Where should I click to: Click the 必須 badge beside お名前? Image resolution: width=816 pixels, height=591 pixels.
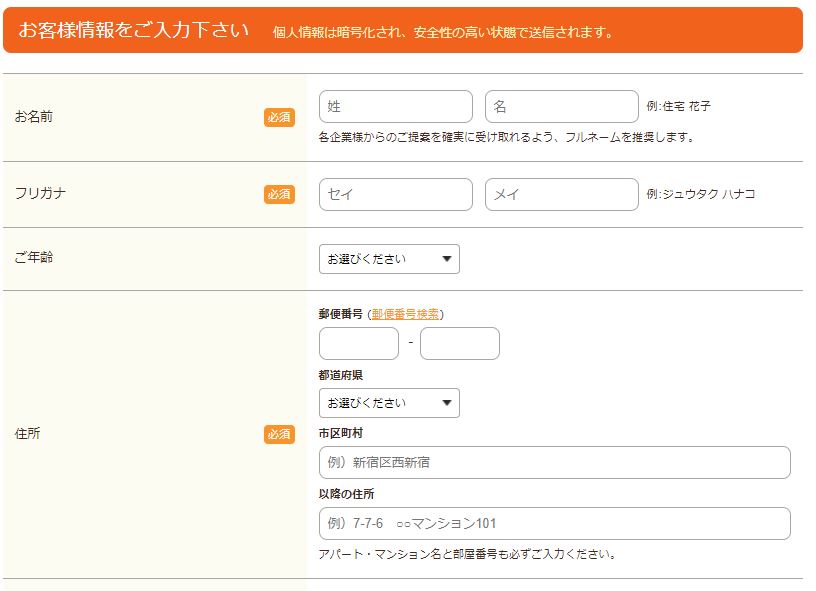279,117
